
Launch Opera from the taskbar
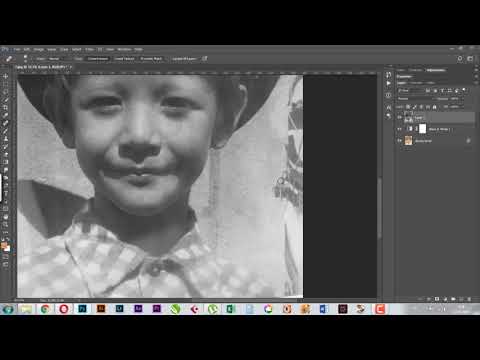tap(64, 309)
